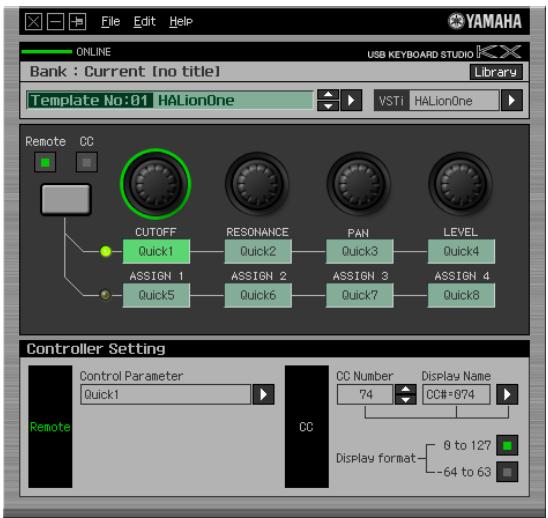Click the ONLINE status indicator
Image resolution: width=548 pixels, height=518 pixels.
[66, 52]
